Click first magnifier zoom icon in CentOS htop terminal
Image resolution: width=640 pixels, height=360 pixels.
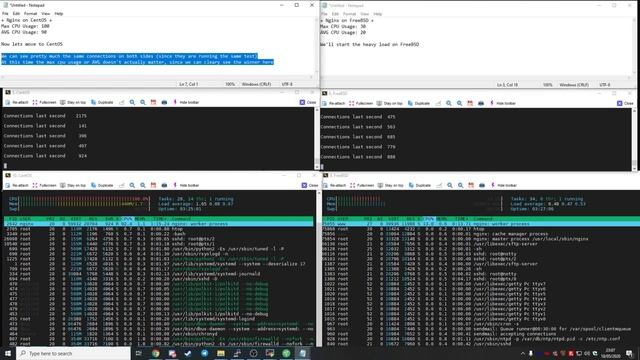[x=132, y=185]
